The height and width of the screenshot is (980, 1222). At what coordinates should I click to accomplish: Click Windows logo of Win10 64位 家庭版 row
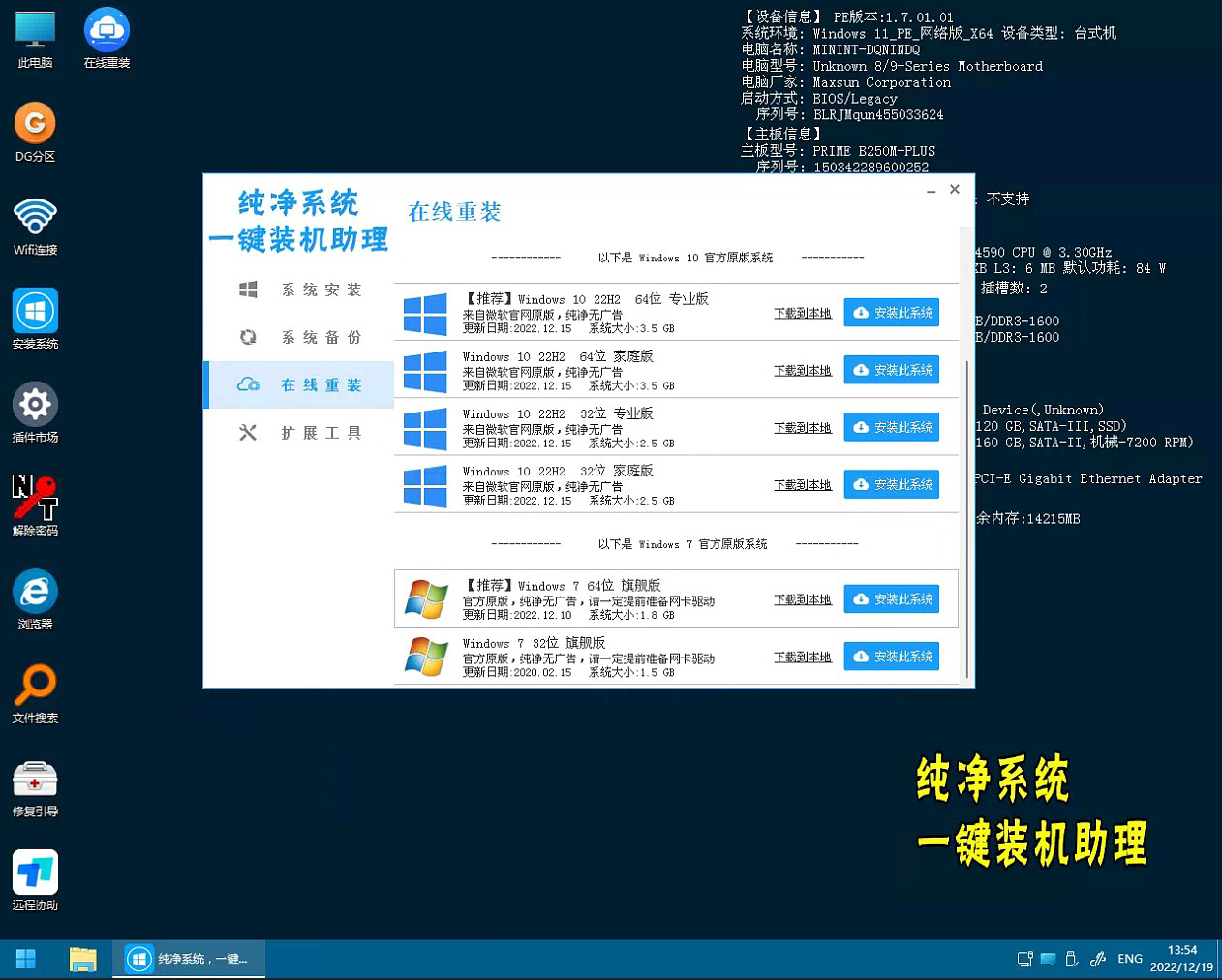425,371
